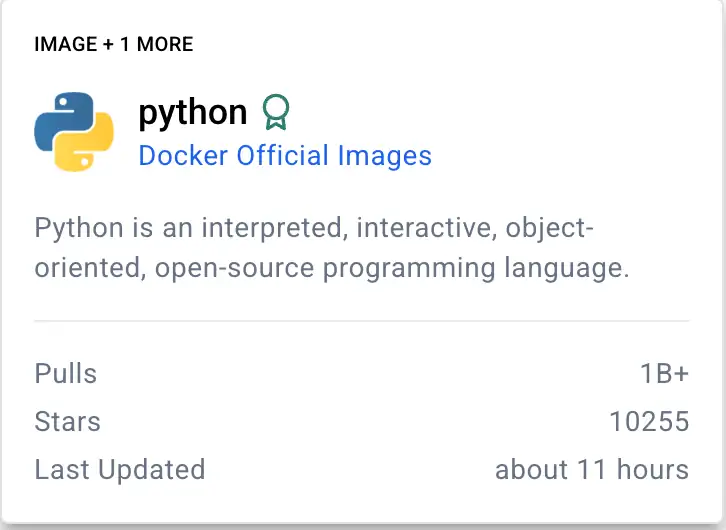The image size is (726, 530).
Task: Click the about 11 hours value
Action: [592, 469]
